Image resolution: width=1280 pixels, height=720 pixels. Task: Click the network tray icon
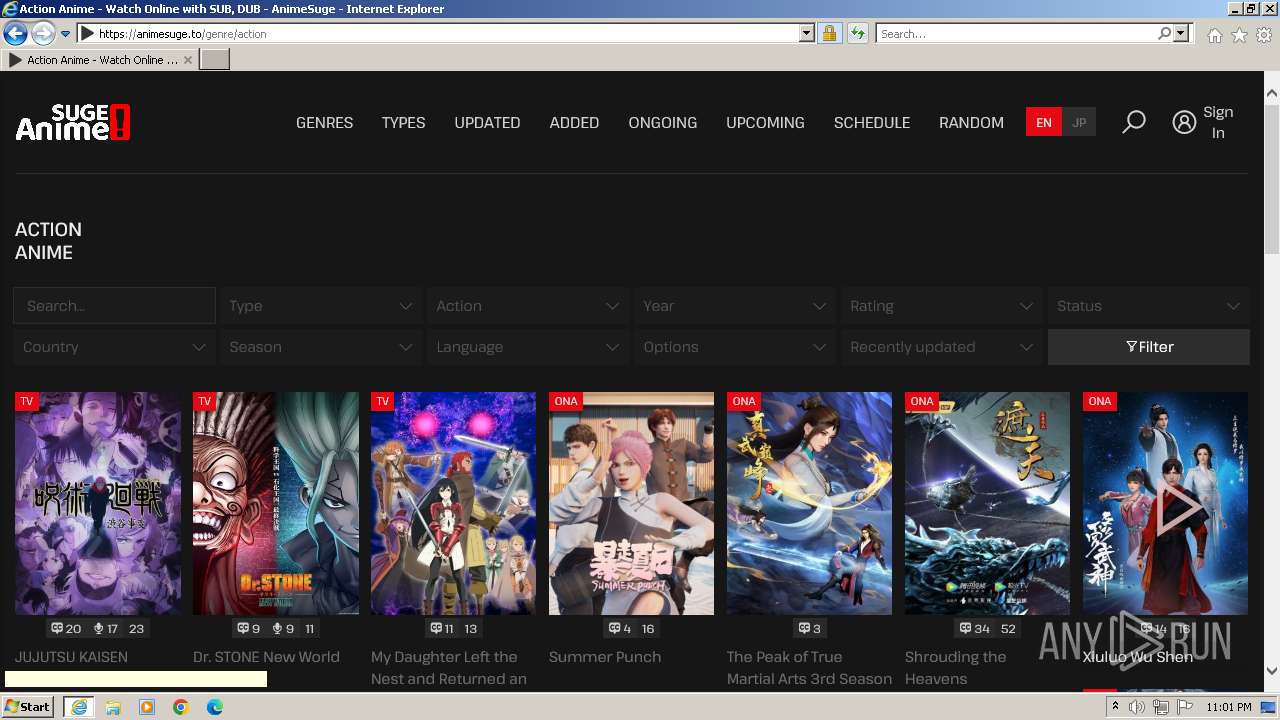(1161, 707)
